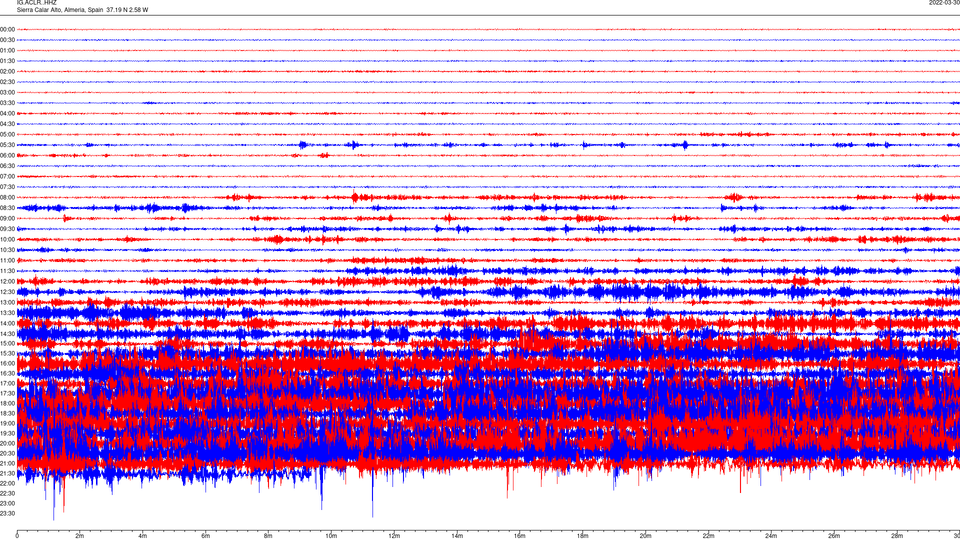960x540 pixels.
Task: Select the 02:30 row time label
Action: 7,81
